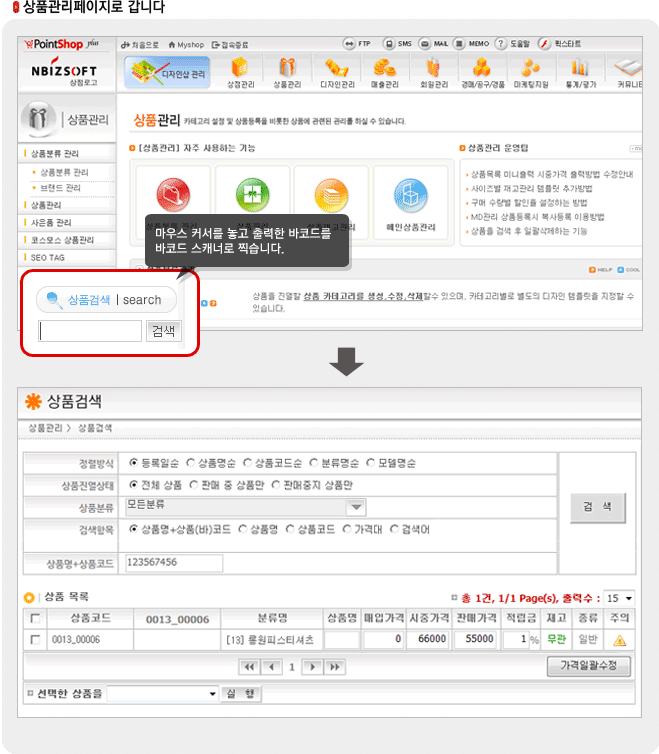Expand 사은품 관리 section in the sidebar
This screenshot has width=659, height=754.
tap(51, 223)
